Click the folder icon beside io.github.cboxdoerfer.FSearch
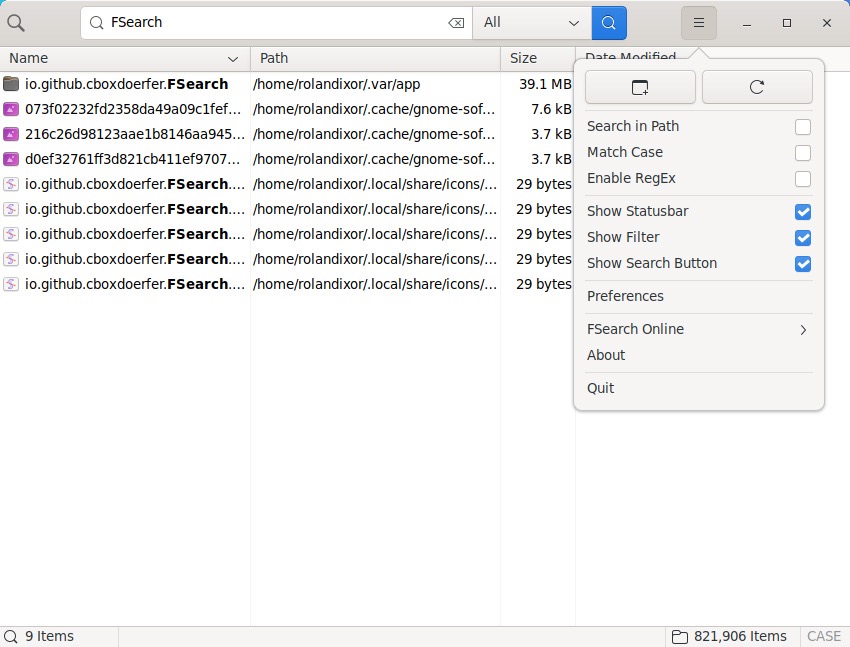 point(10,84)
